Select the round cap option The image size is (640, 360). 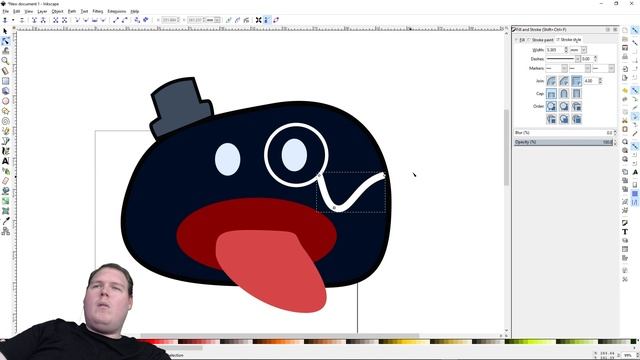(564, 93)
